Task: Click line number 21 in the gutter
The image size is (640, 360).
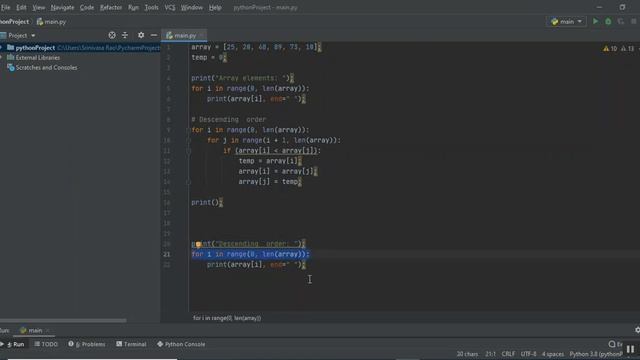Action: pyautogui.click(x=167, y=254)
